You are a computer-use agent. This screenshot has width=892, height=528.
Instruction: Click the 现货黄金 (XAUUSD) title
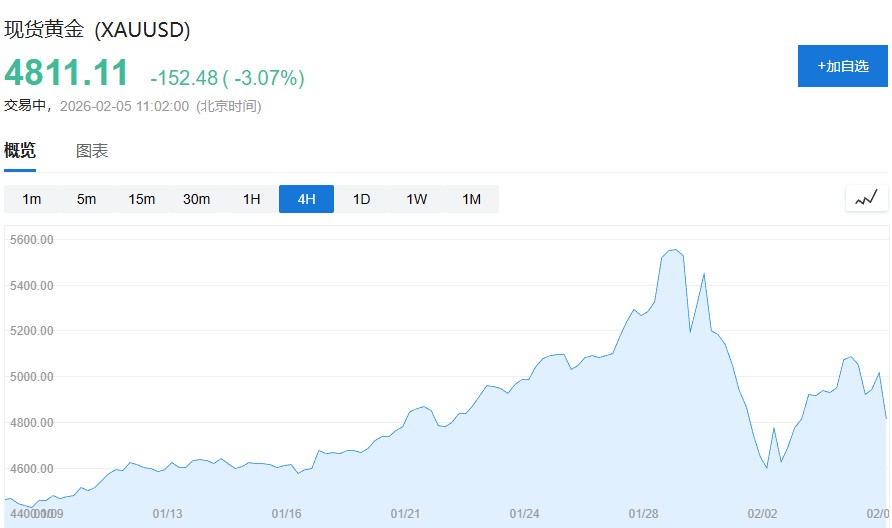point(98,30)
